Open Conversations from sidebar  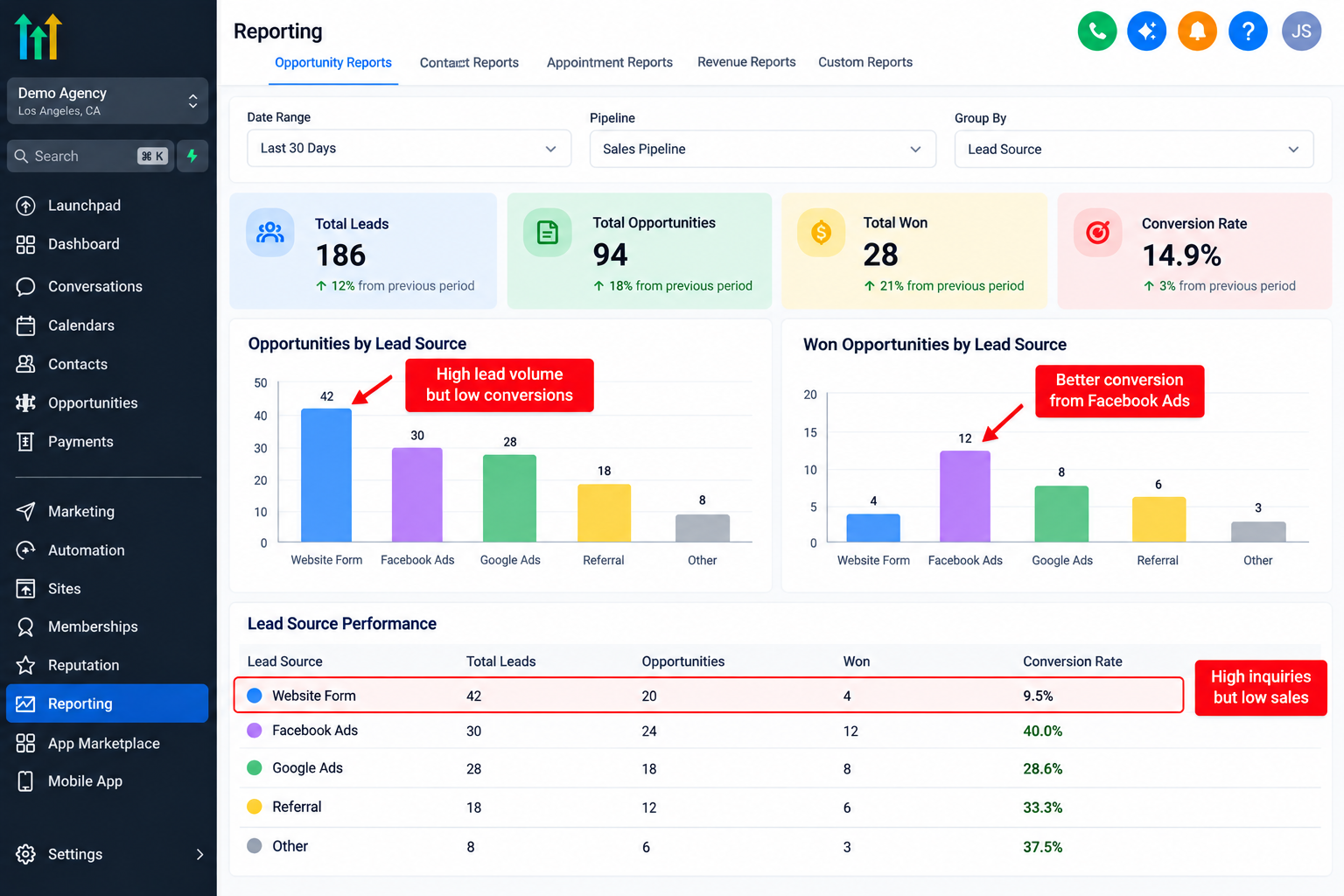point(95,286)
